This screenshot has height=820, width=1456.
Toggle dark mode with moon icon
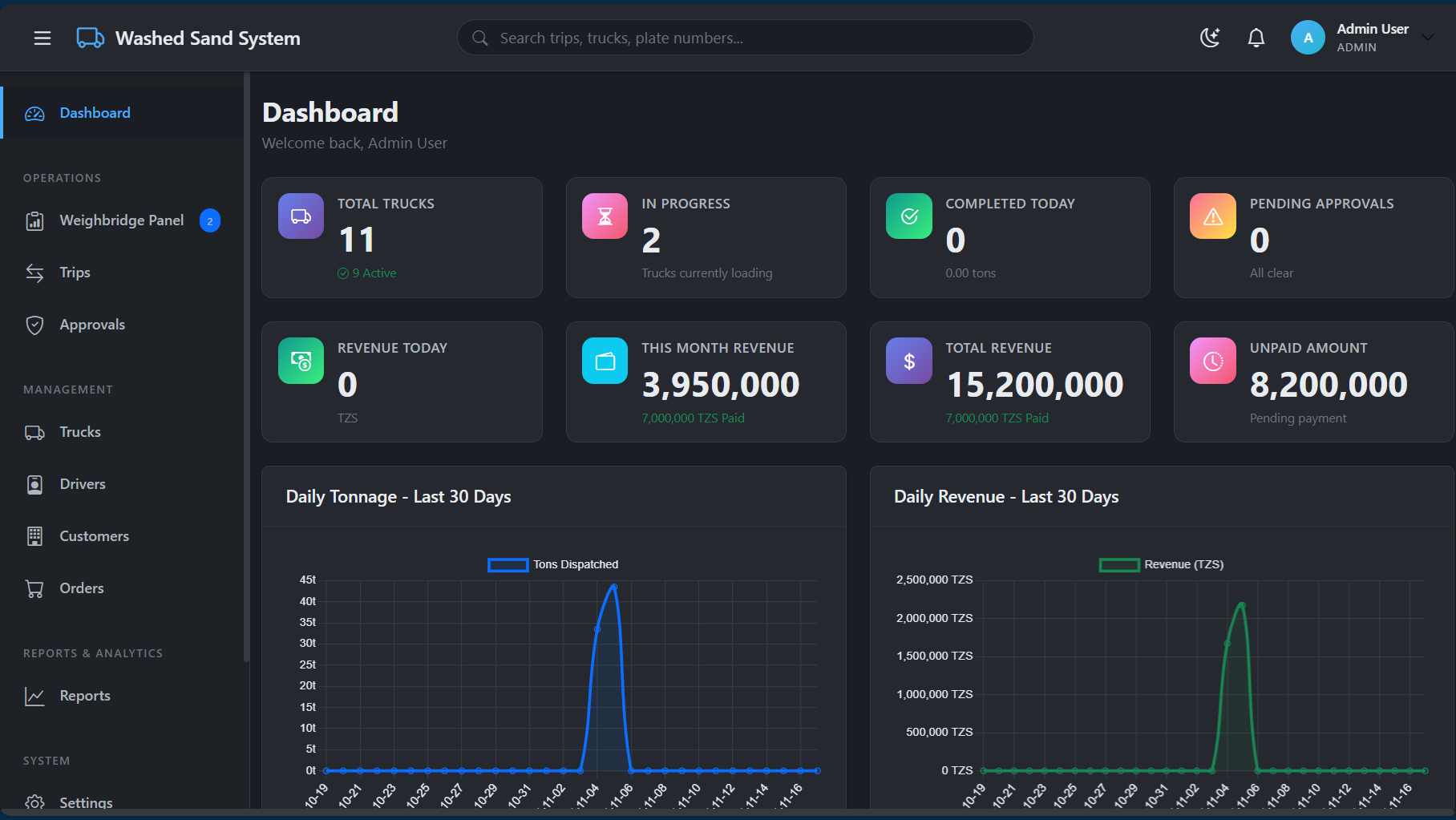point(1210,38)
